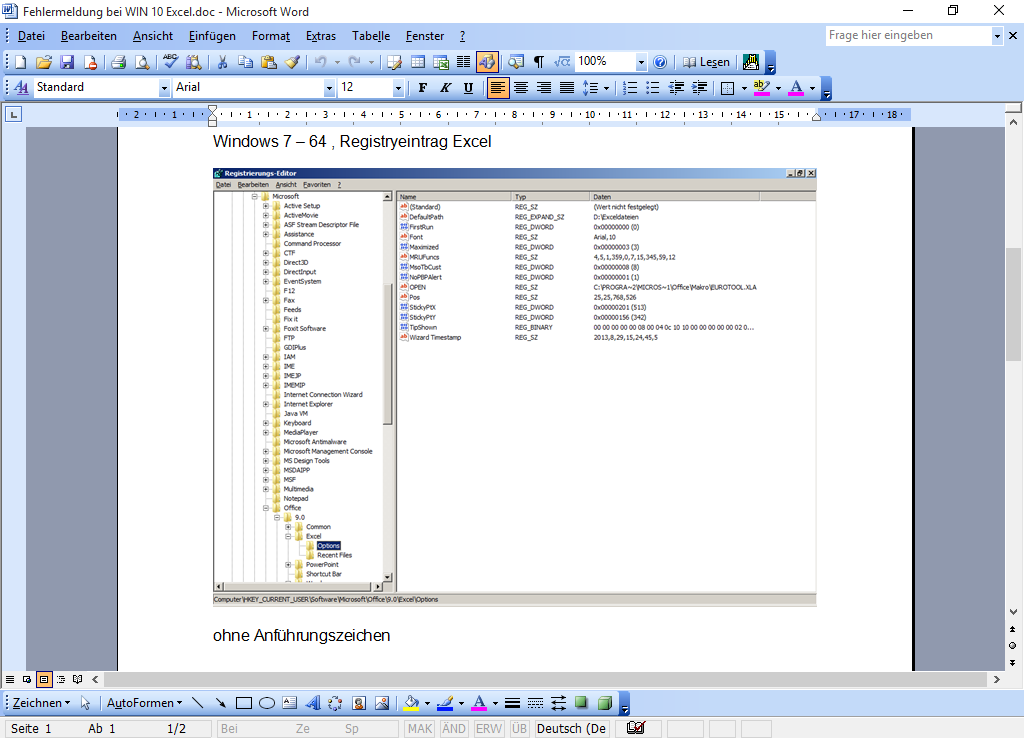Toggle centered text alignment

520,88
